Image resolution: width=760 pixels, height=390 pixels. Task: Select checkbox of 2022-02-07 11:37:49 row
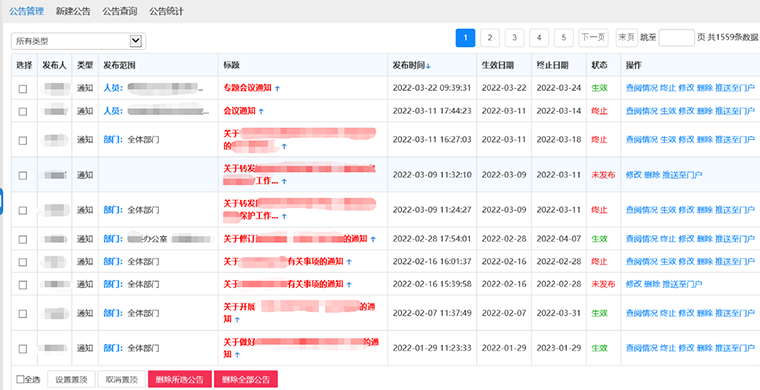pos(23,314)
